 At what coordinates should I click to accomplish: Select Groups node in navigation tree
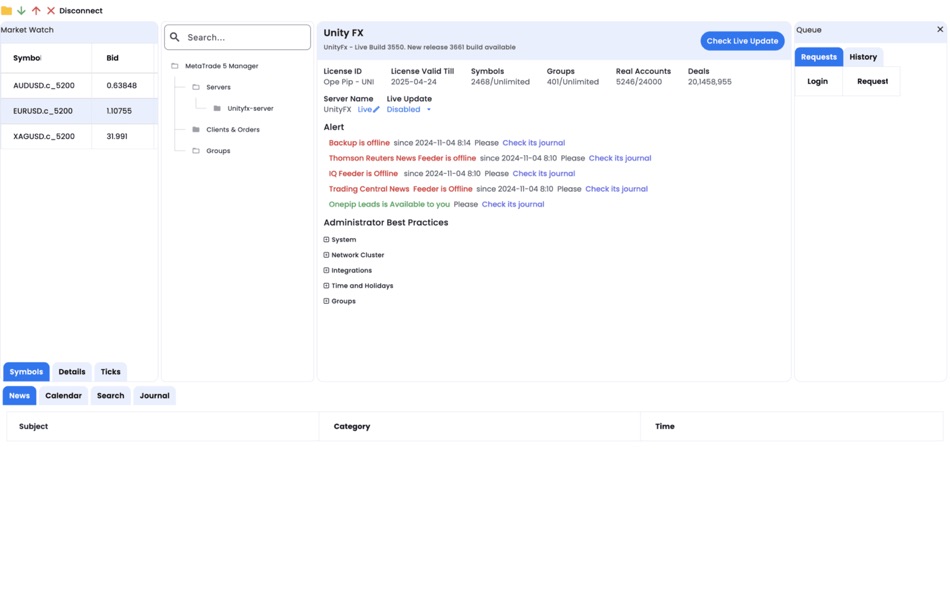point(218,150)
